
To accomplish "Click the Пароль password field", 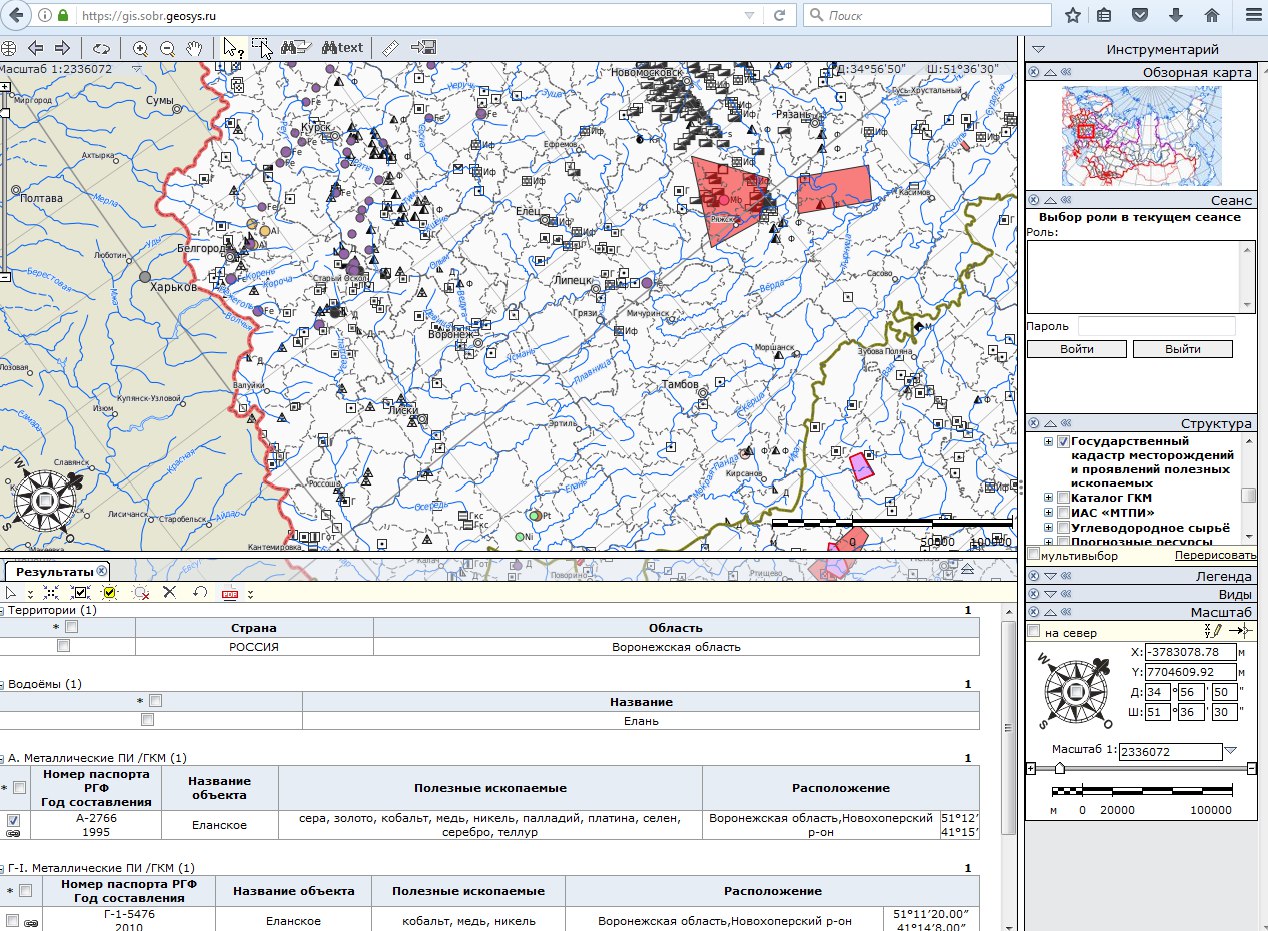I will (x=1156, y=326).
